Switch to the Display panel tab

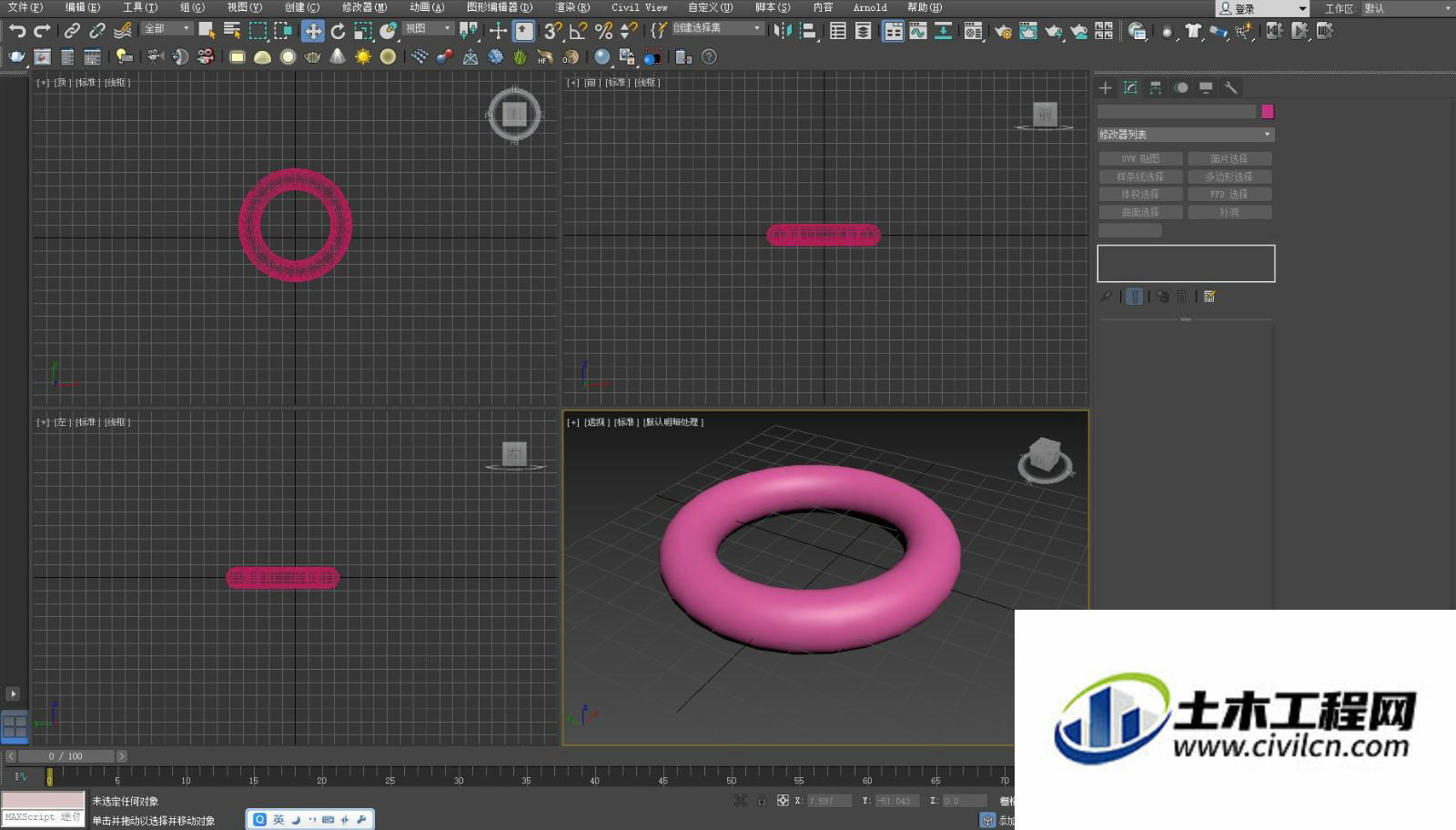pos(1206,87)
